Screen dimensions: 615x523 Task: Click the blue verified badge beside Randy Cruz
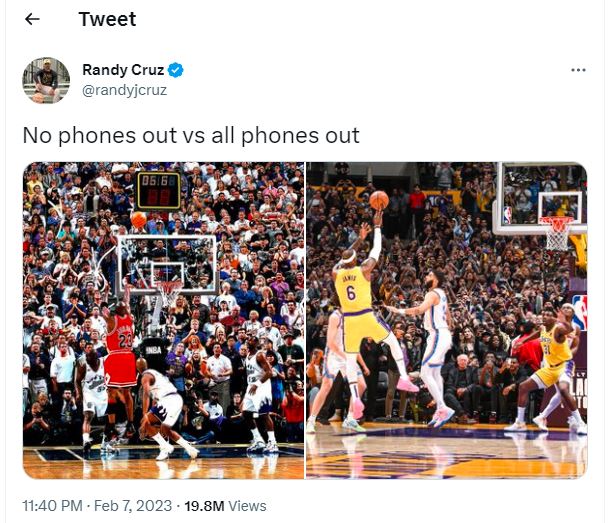click(x=175, y=70)
